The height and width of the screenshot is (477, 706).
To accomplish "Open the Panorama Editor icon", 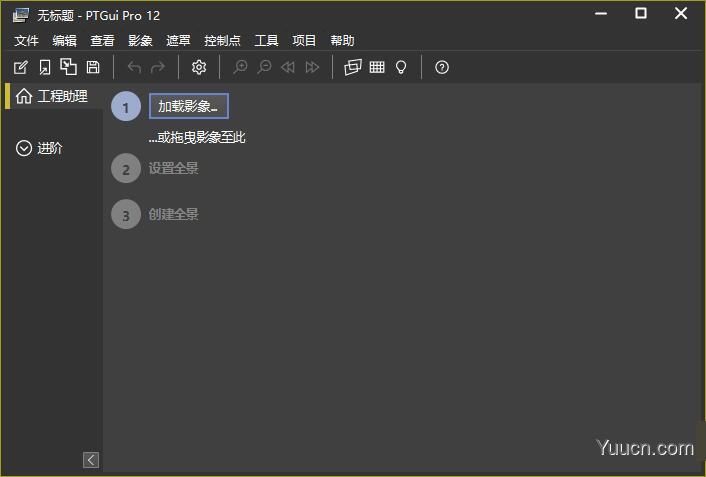I will 353,67.
